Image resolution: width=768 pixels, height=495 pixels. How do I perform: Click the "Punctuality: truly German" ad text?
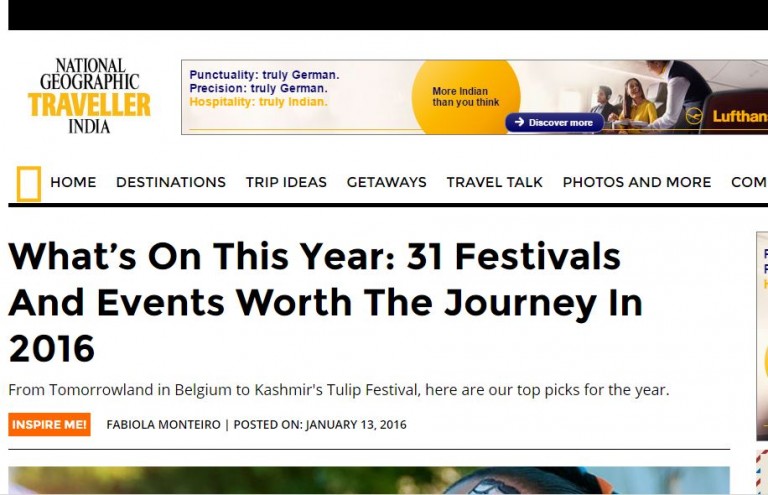click(264, 75)
